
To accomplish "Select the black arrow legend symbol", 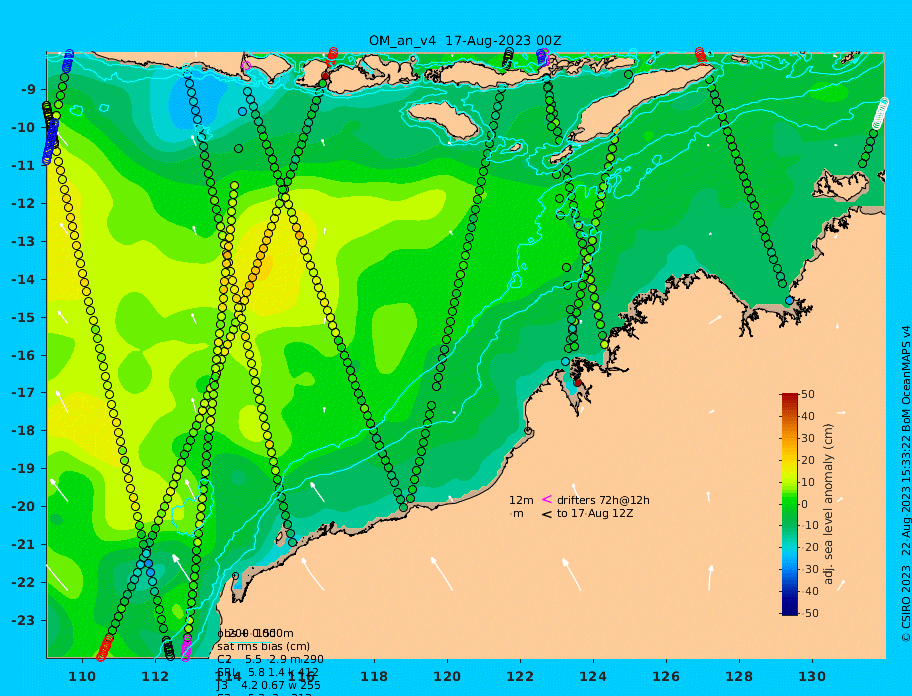I will (547, 514).
